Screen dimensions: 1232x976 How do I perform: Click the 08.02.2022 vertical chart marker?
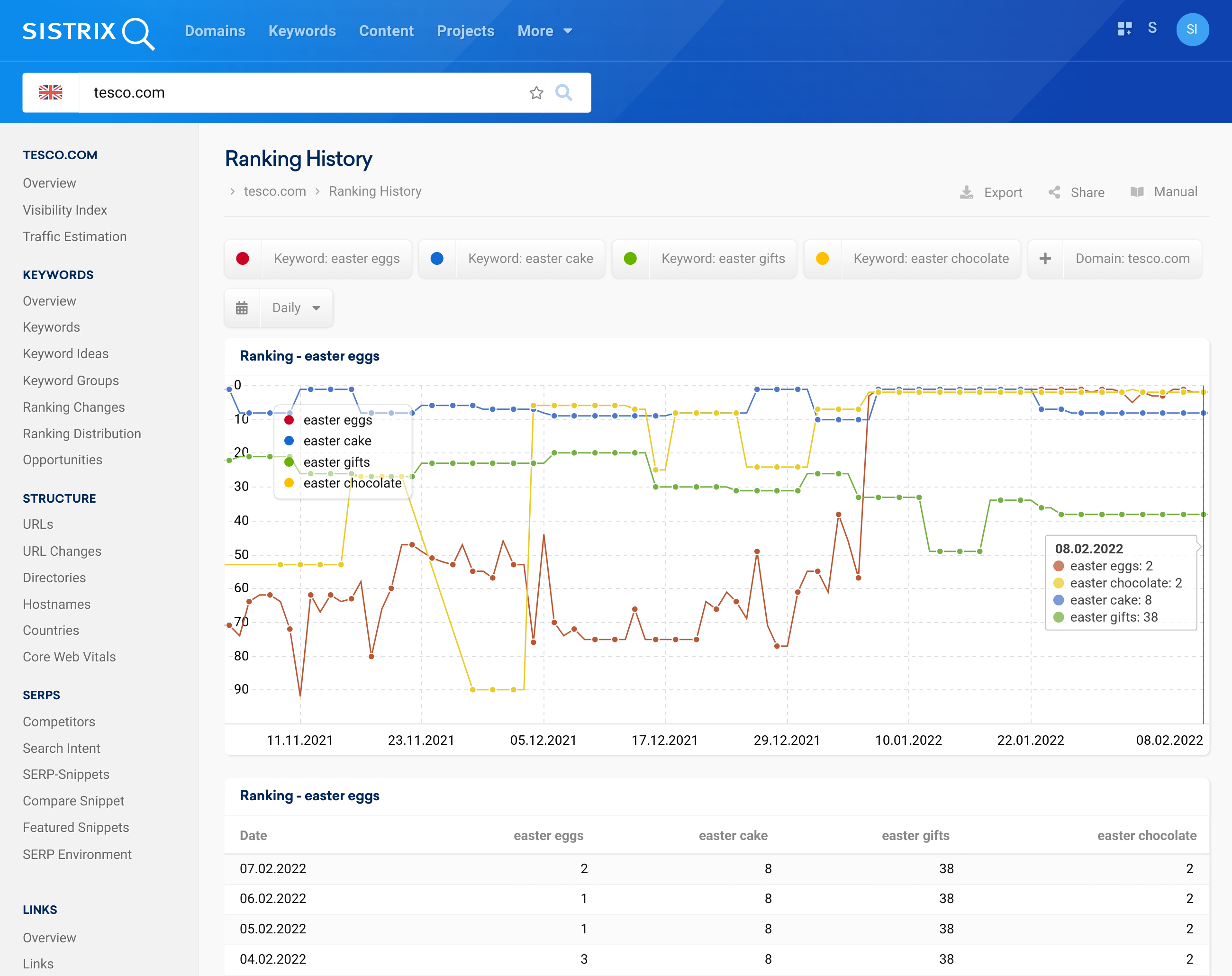[x=1204, y=554]
